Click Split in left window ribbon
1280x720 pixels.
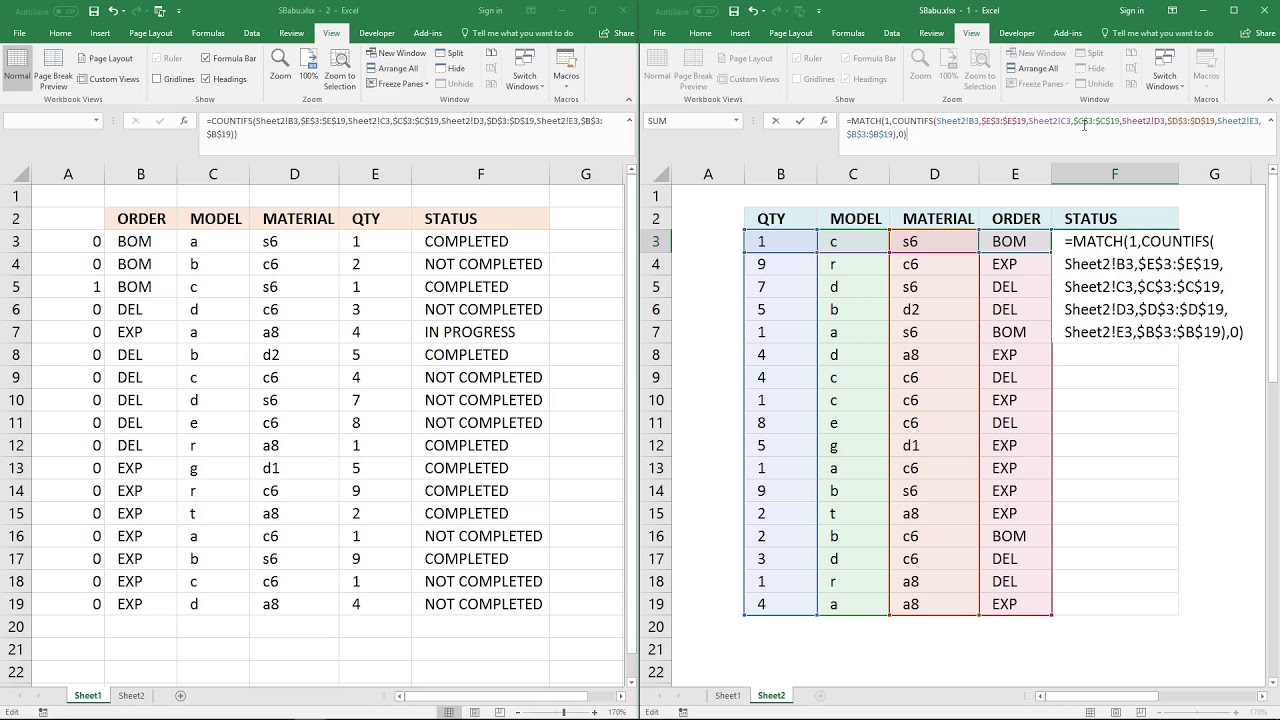[449, 53]
